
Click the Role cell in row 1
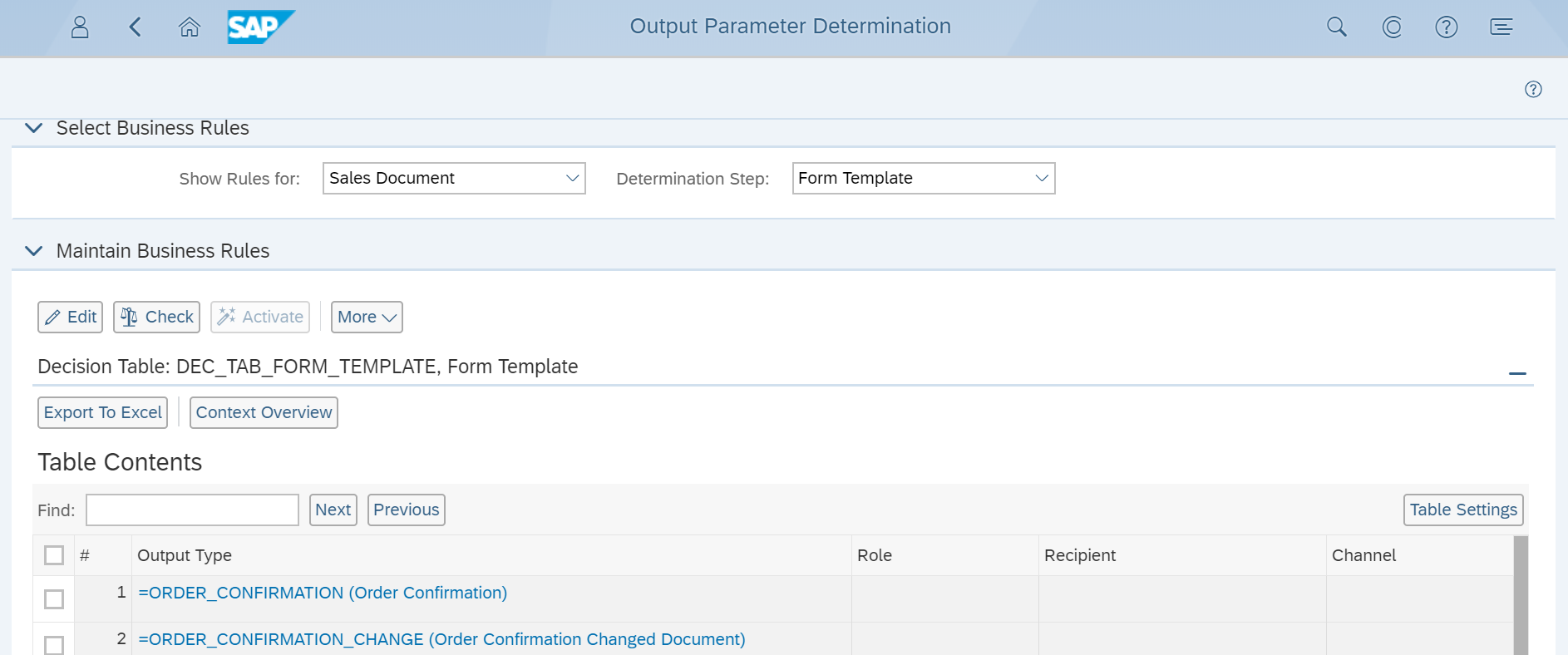tap(945, 599)
